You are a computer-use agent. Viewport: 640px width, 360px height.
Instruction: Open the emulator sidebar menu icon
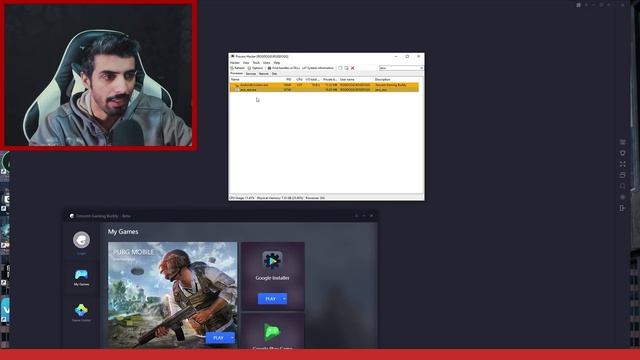click(622, 142)
